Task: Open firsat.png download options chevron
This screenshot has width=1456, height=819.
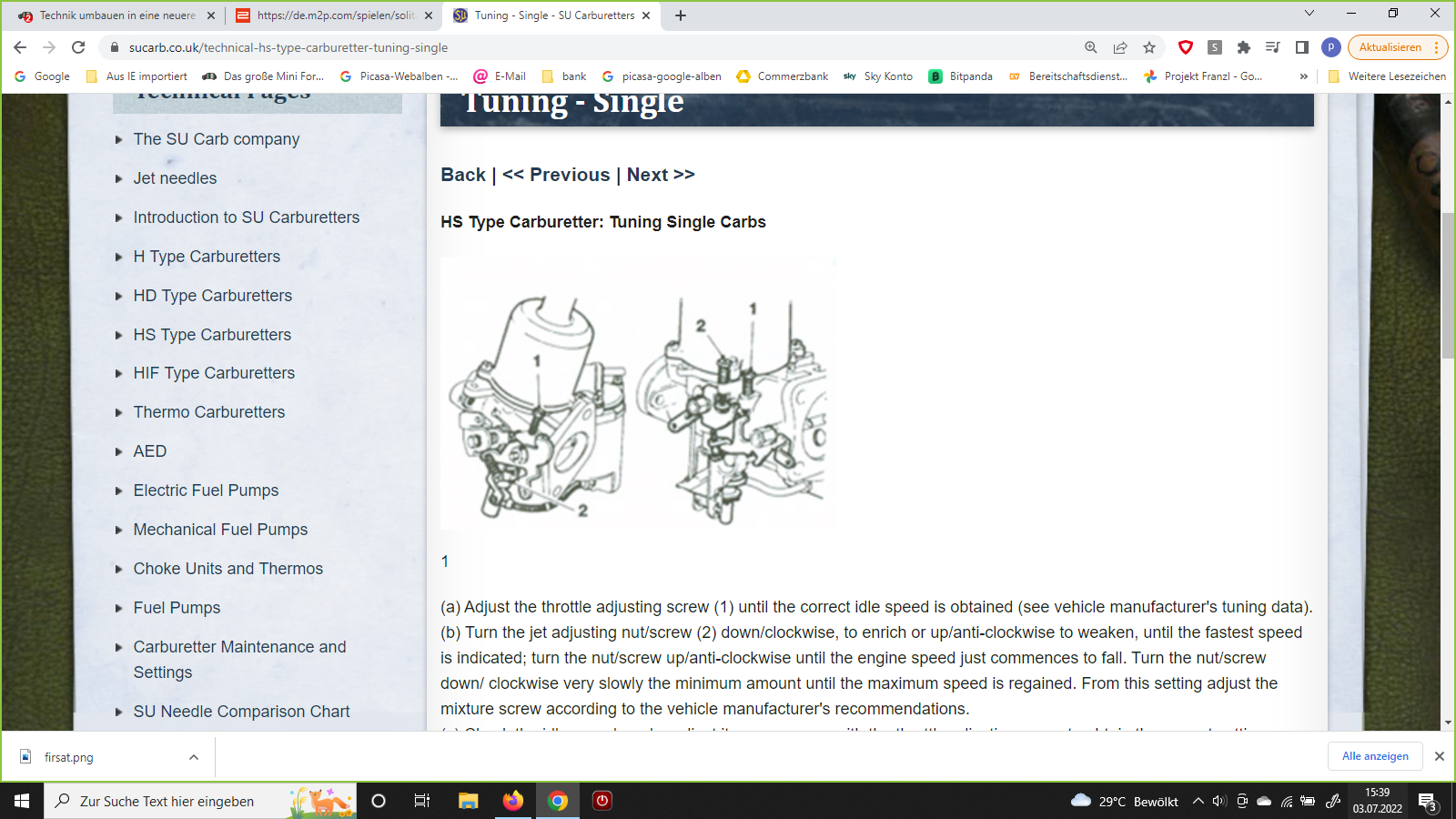Action: (x=194, y=757)
